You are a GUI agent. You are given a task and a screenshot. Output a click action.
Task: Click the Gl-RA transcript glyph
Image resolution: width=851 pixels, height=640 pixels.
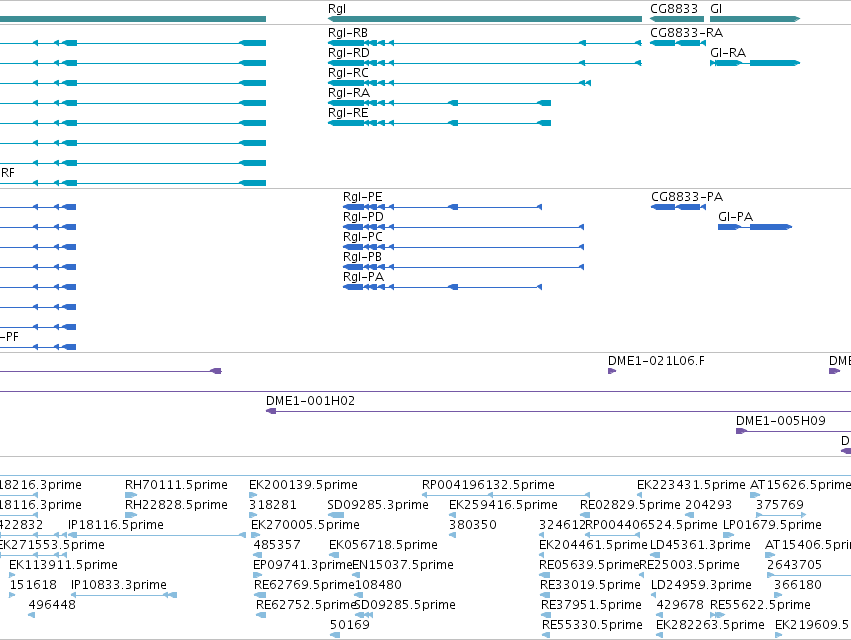pyautogui.click(x=755, y=63)
